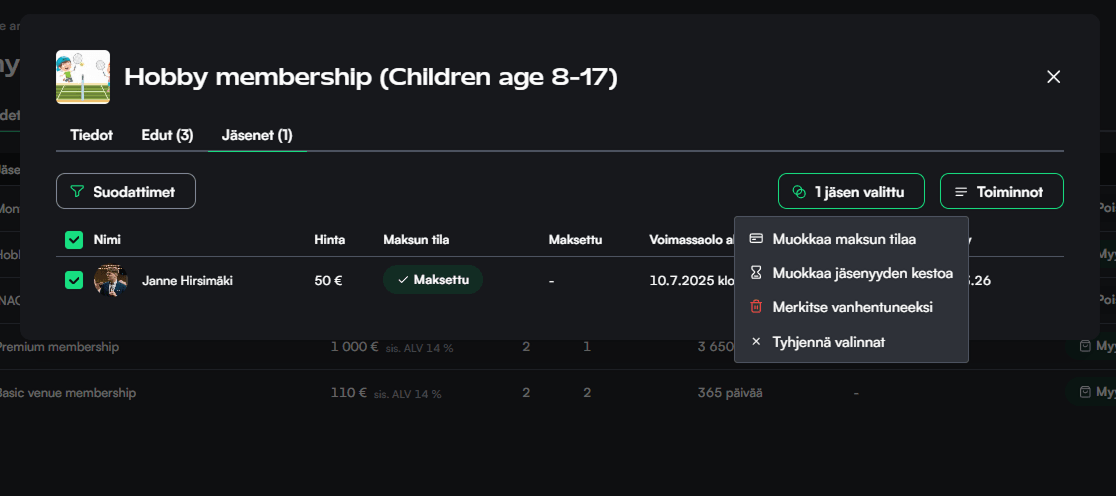Click the hourglass icon for membership duration

point(756,273)
